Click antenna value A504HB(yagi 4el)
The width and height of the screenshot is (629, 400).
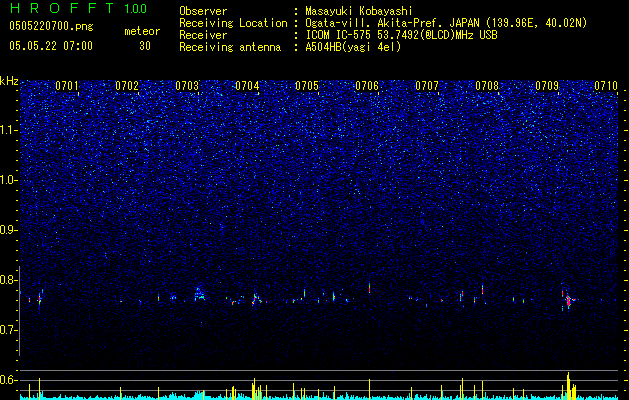[x=353, y=47]
